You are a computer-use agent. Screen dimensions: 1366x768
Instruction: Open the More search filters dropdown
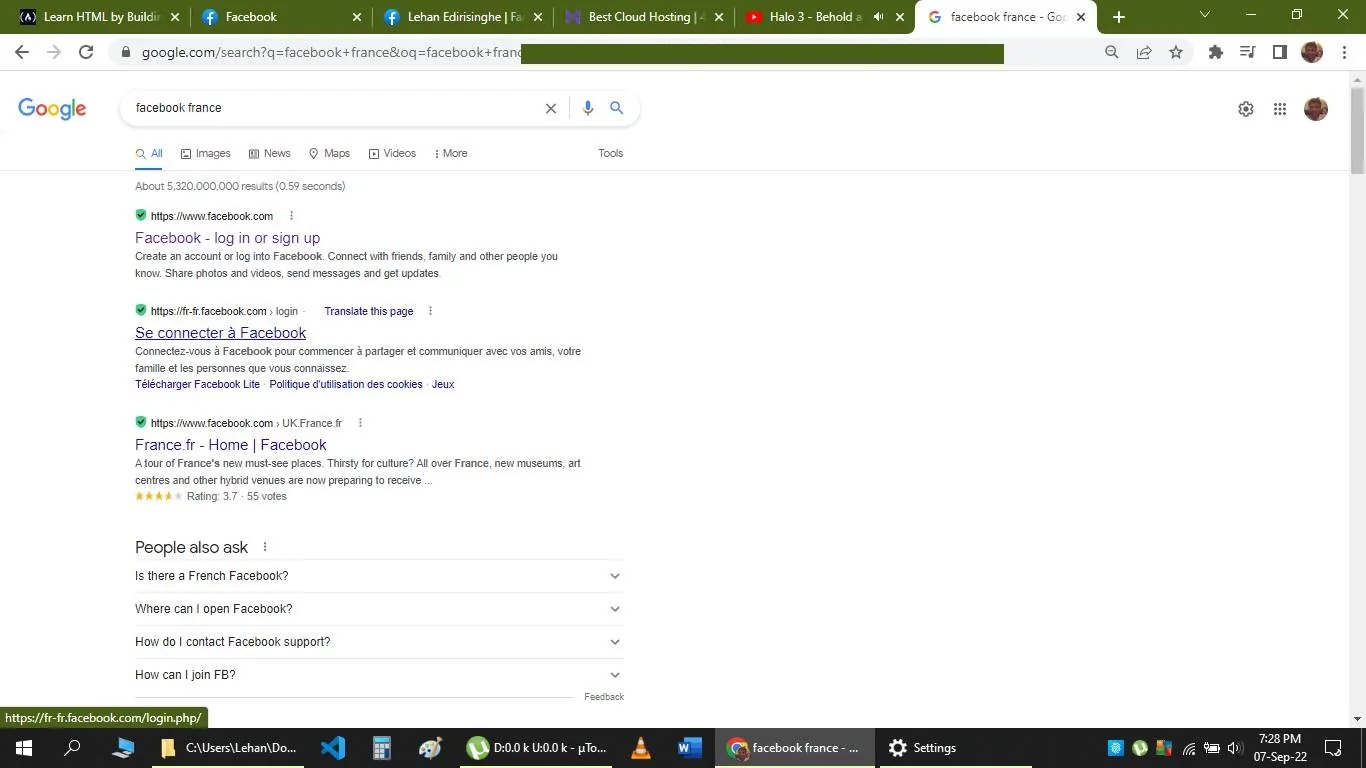pos(451,153)
